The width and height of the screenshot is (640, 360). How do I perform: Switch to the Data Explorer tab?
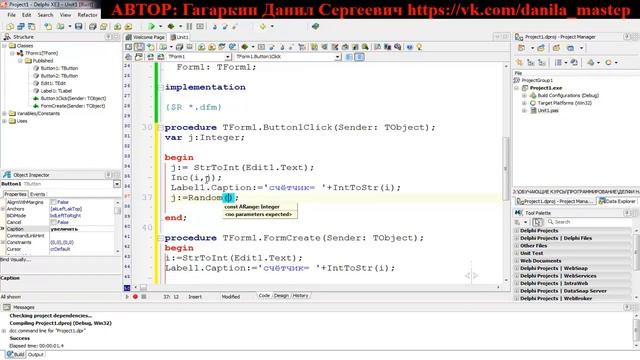616,201
